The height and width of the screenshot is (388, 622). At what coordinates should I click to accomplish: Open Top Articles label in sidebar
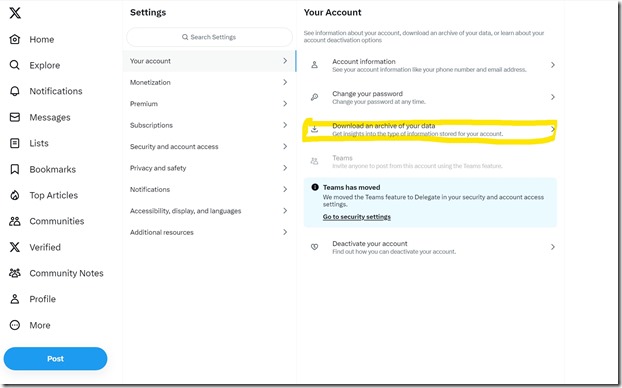coord(54,195)
